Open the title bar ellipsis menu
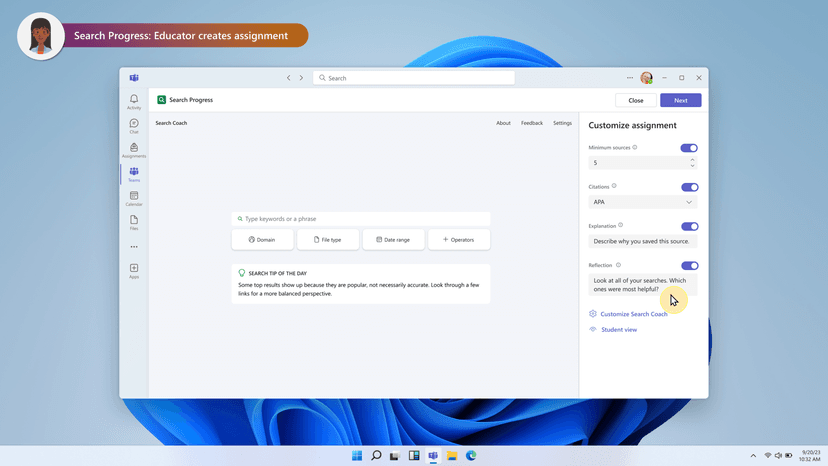 [630, 78]
